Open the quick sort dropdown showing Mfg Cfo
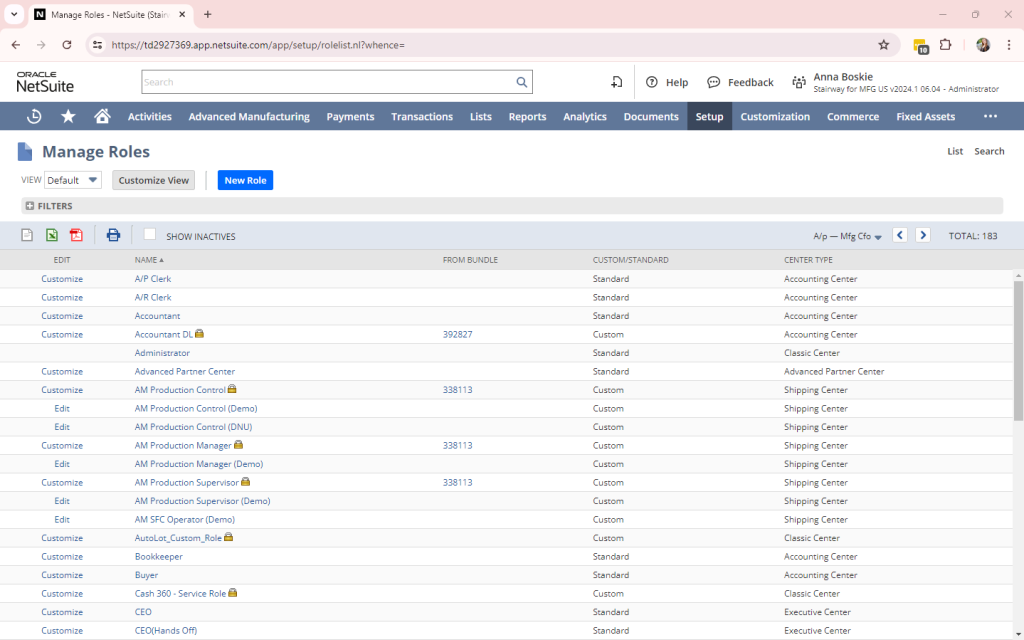The width and height of the screenshot is (1024, 640). [847, 235]
